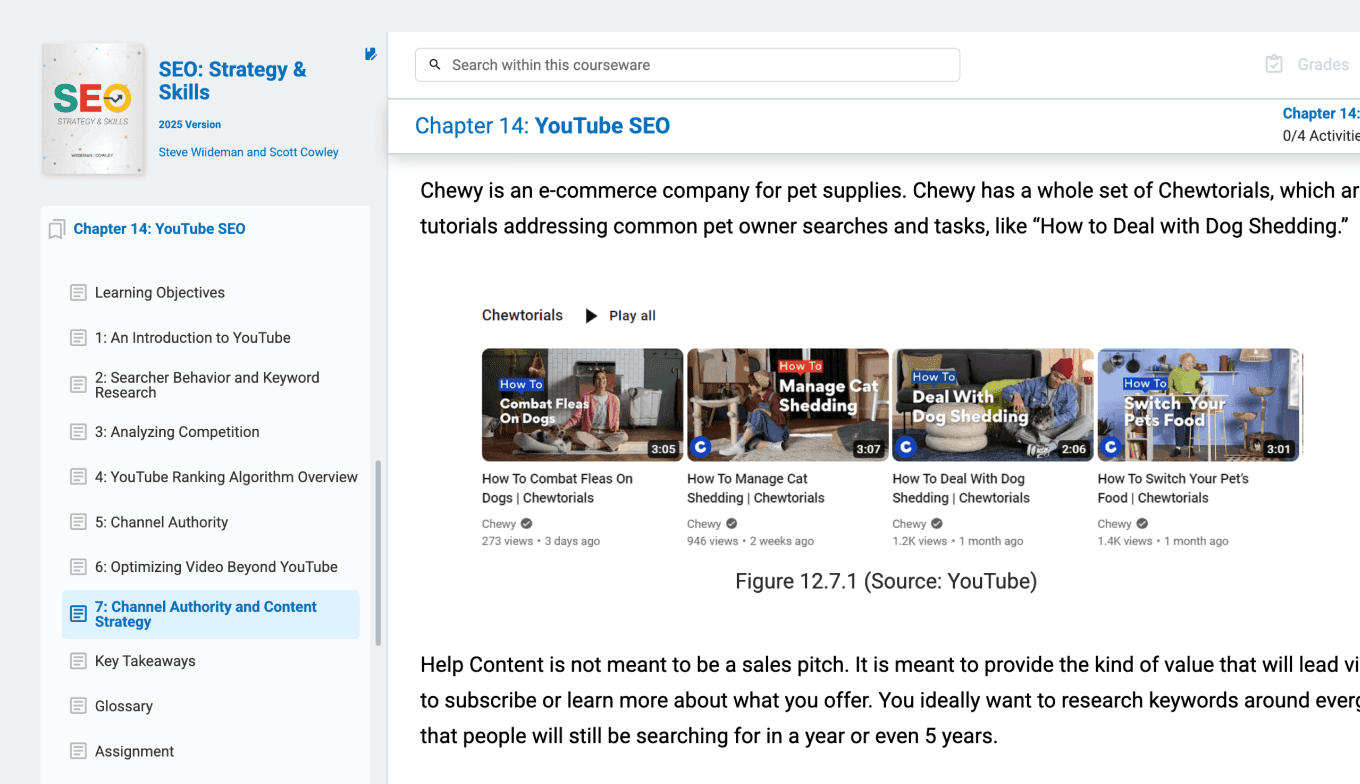Open 1: An Introduction to YouTube
This screenshot has height=784, width=1360.
click(193, 338)
